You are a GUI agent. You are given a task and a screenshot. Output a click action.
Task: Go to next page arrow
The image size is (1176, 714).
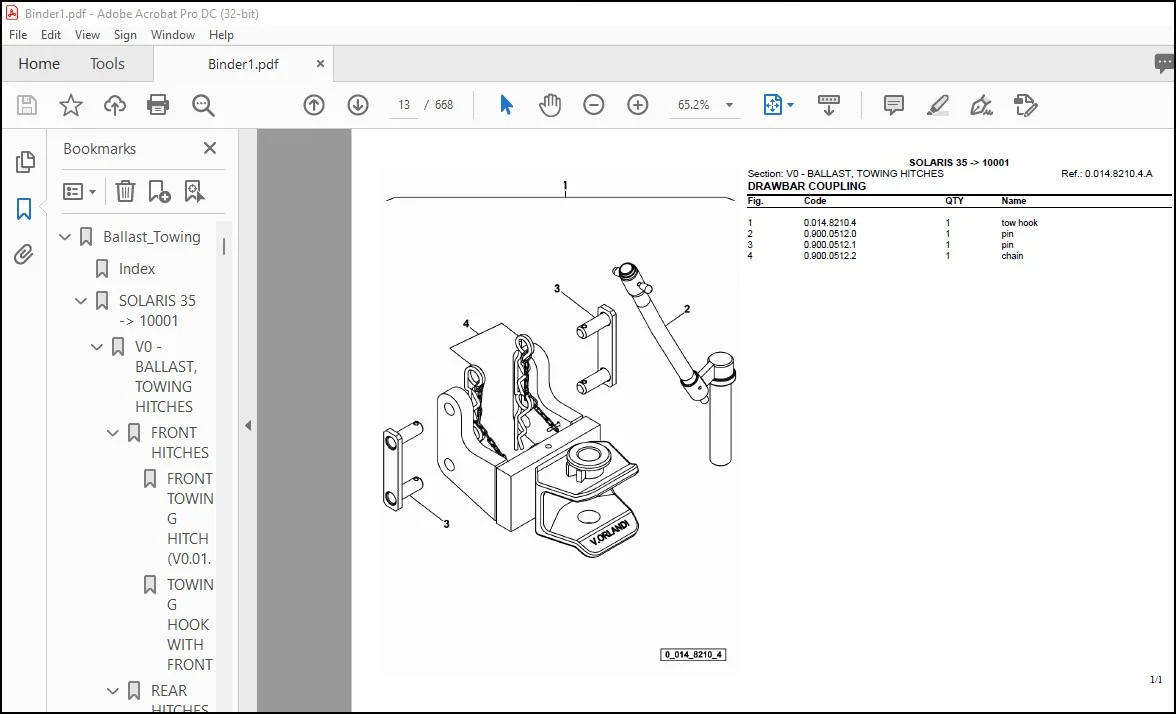pos(358,105)
